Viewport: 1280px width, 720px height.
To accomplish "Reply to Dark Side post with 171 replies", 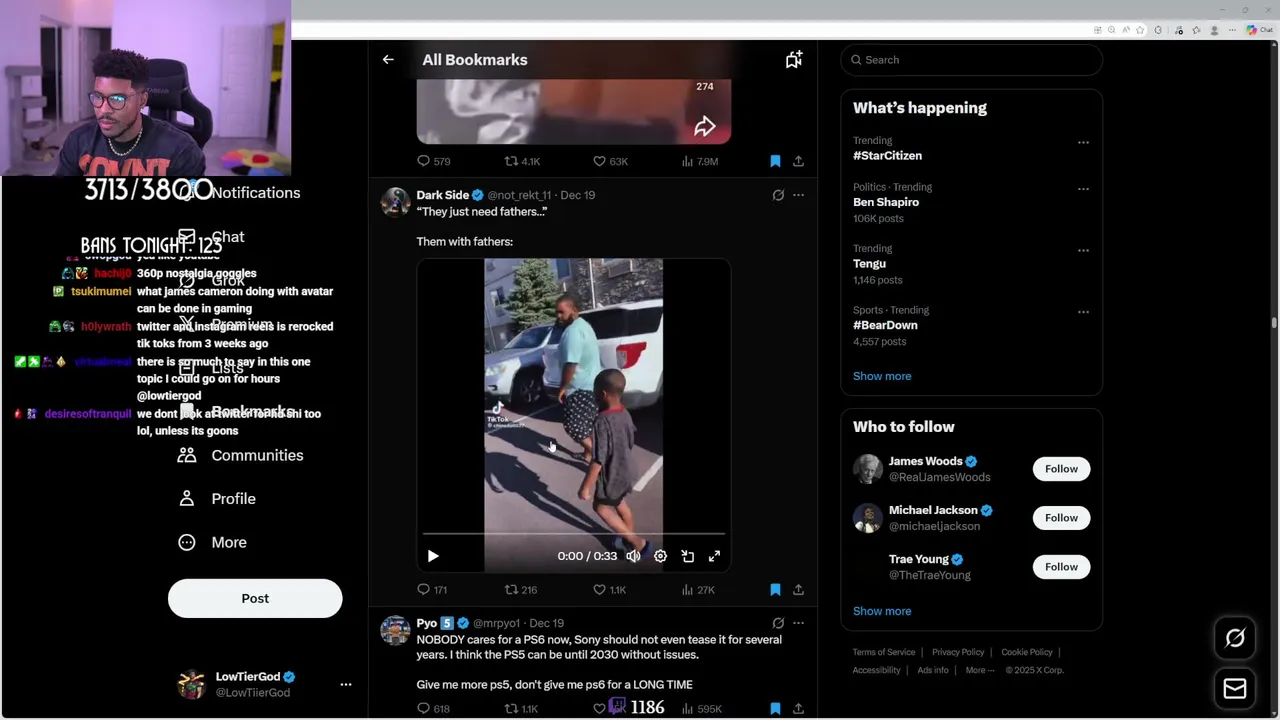I will 432,590.
